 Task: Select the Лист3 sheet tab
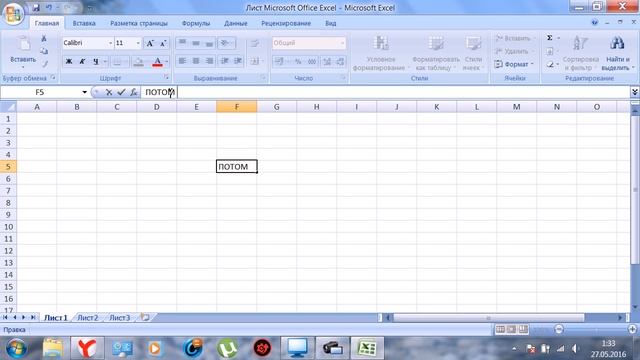(120, 318)
